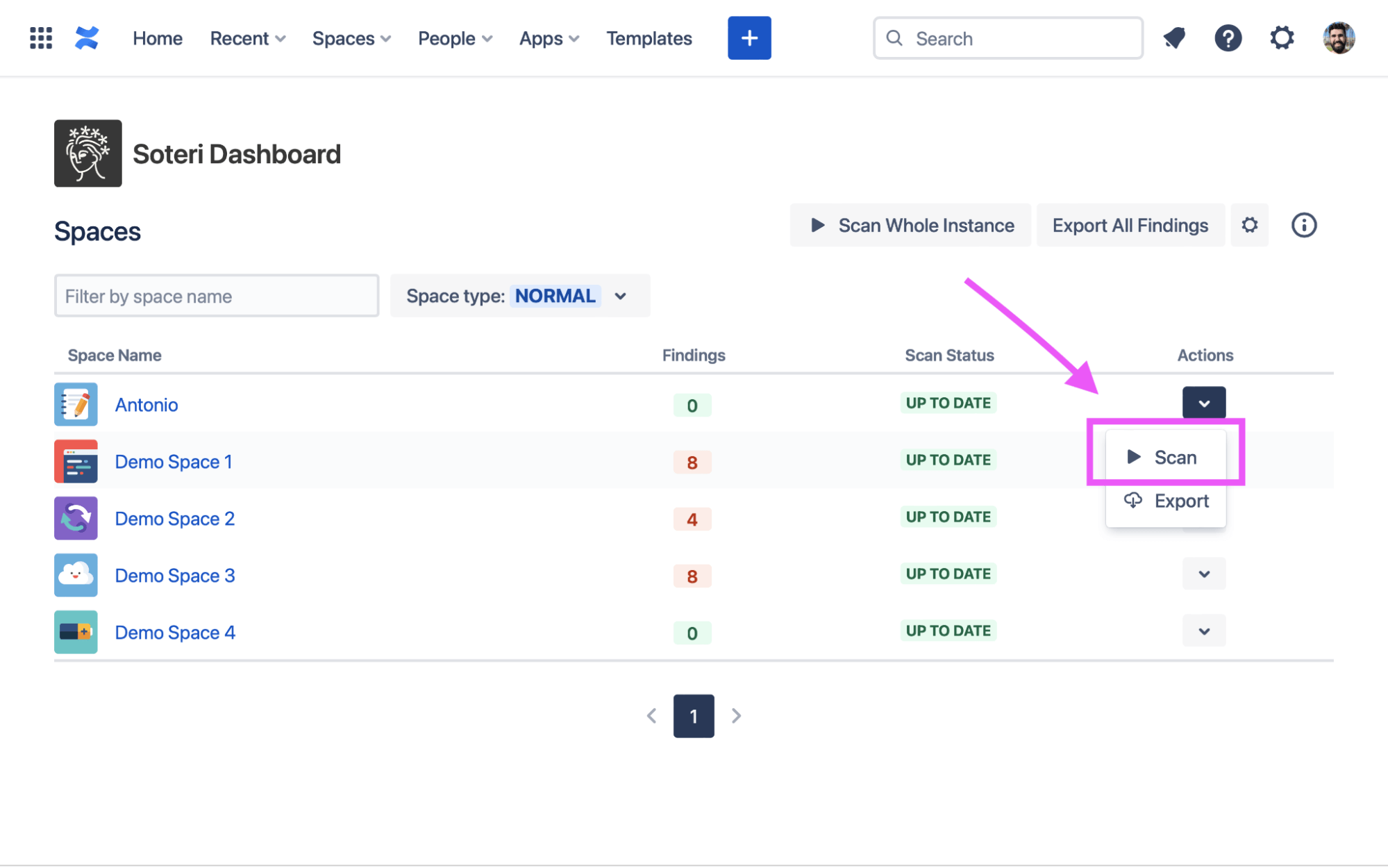Open the Antonio space link

coord(147,405)
